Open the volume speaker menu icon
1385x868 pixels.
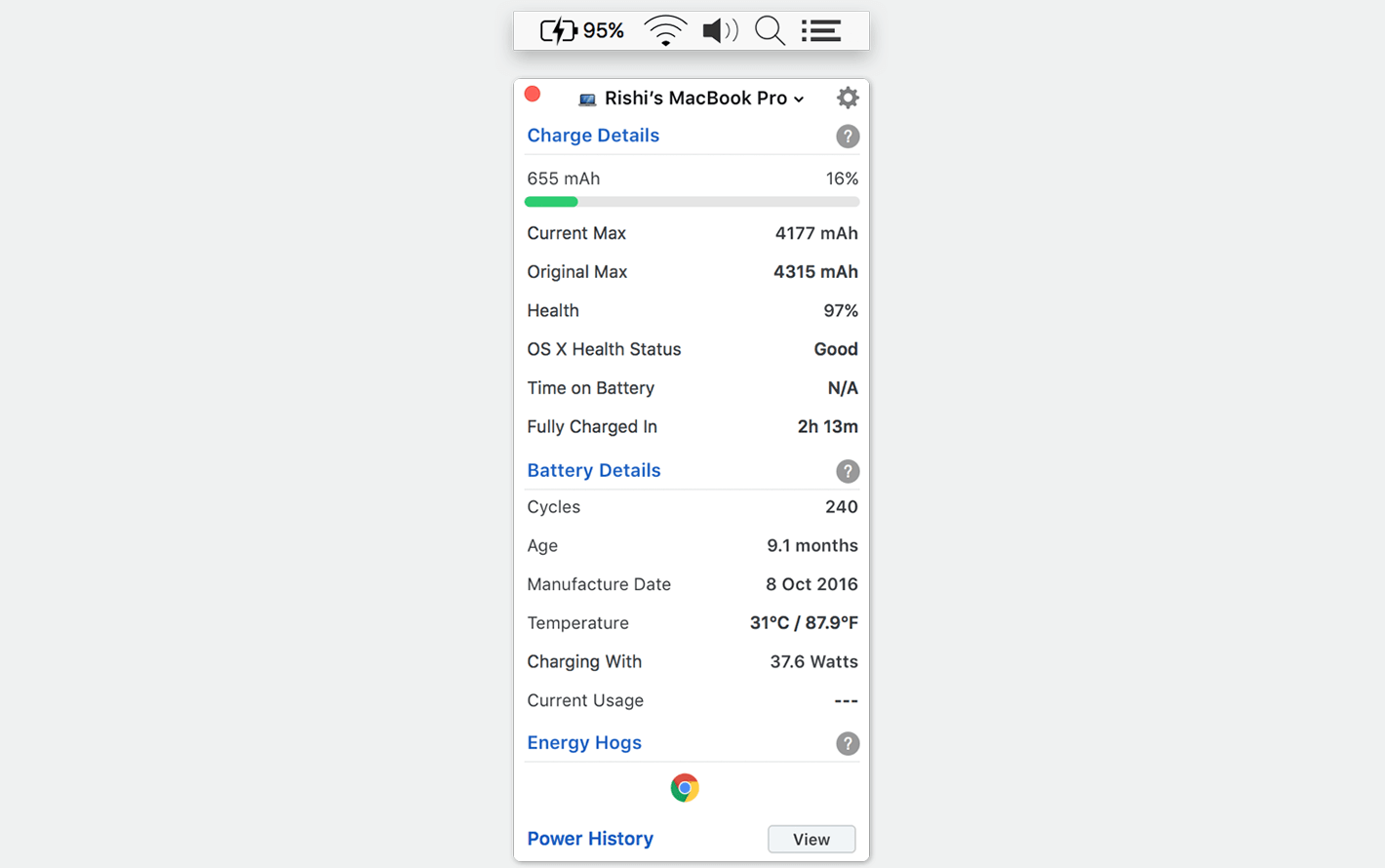tap(720, 31)
